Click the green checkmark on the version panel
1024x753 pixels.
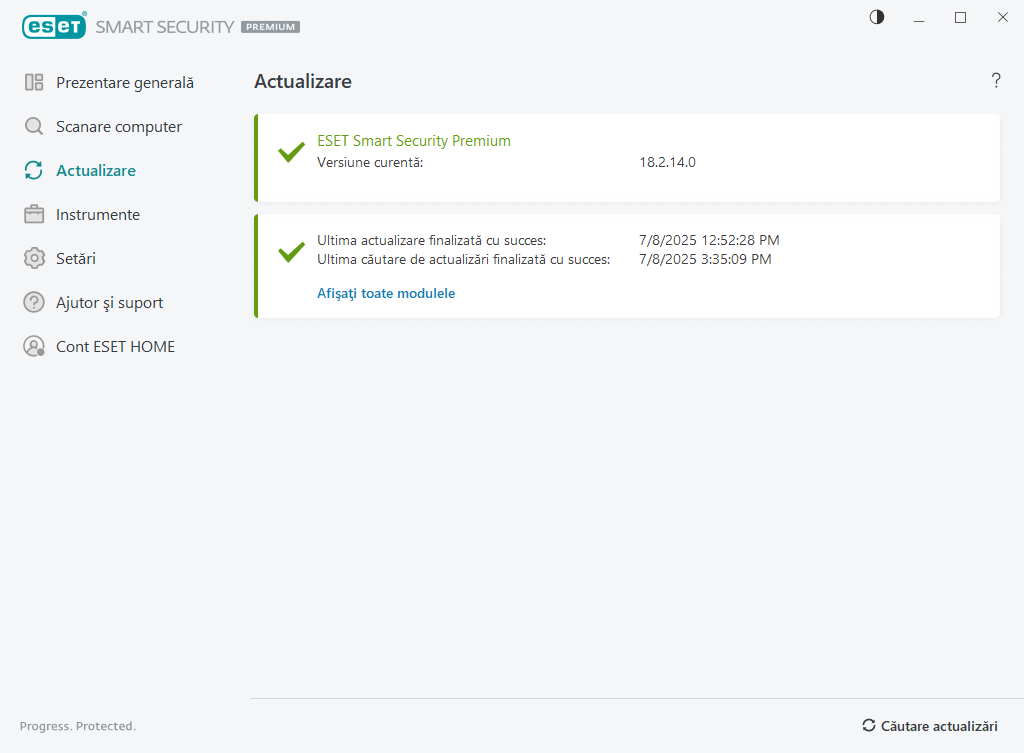coord(290,152)
